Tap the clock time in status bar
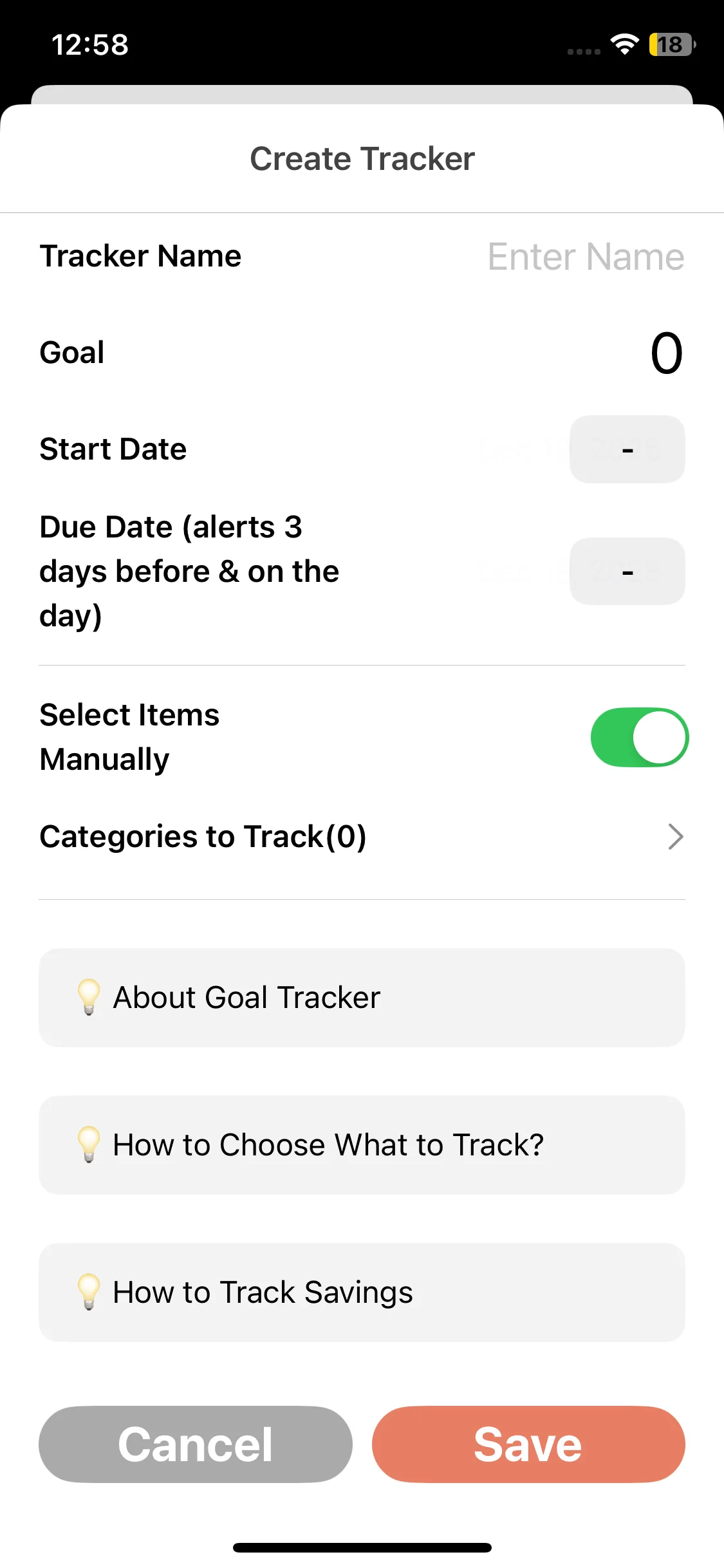Image resolution: width=724 pixels, height=1568 pixels. [x=90, y=44]
